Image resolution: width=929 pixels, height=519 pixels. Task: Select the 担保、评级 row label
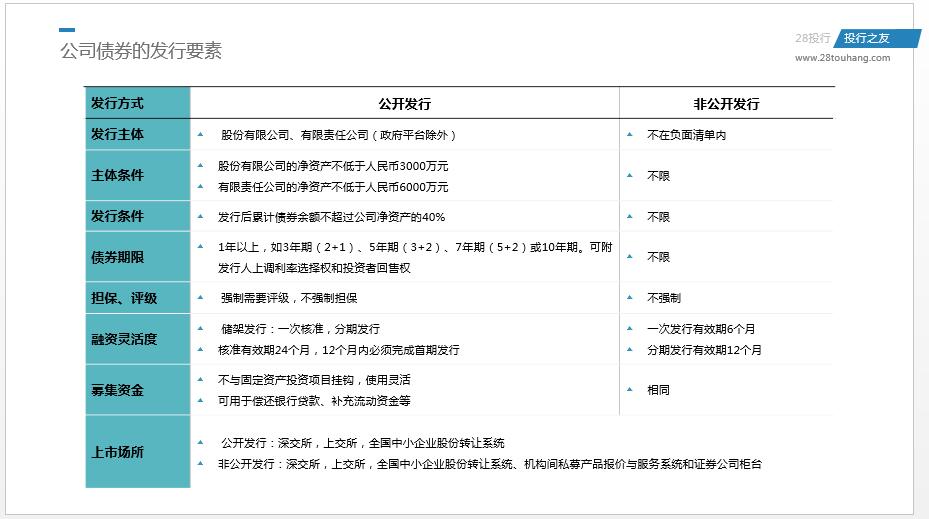tap(137, 298)
